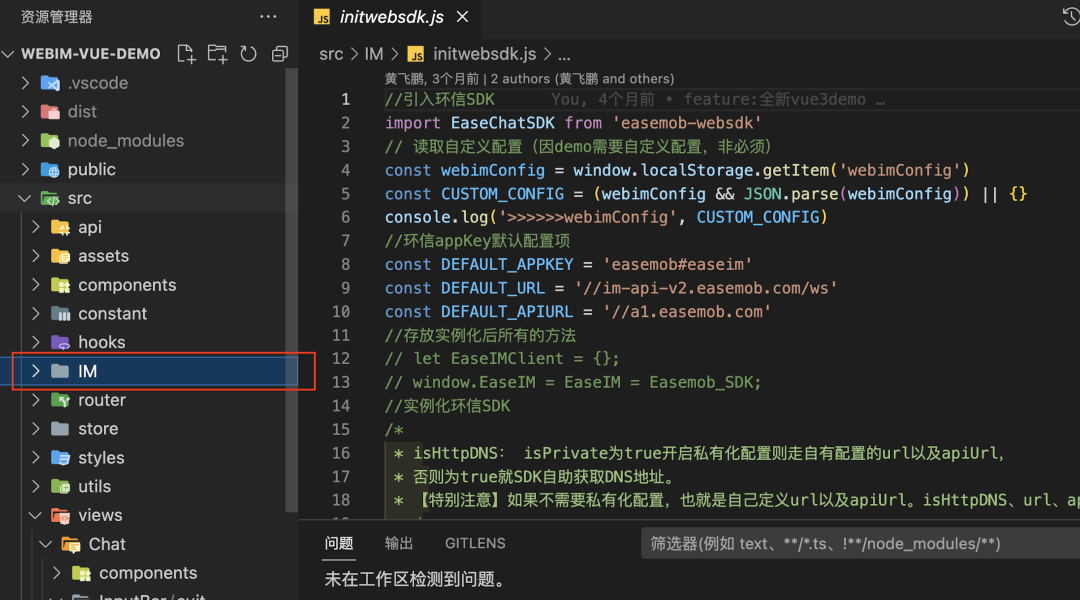This screenshot has height=600, width=1080.
Task: Switch to the 问题 panel tab
Action: (339, 544)
